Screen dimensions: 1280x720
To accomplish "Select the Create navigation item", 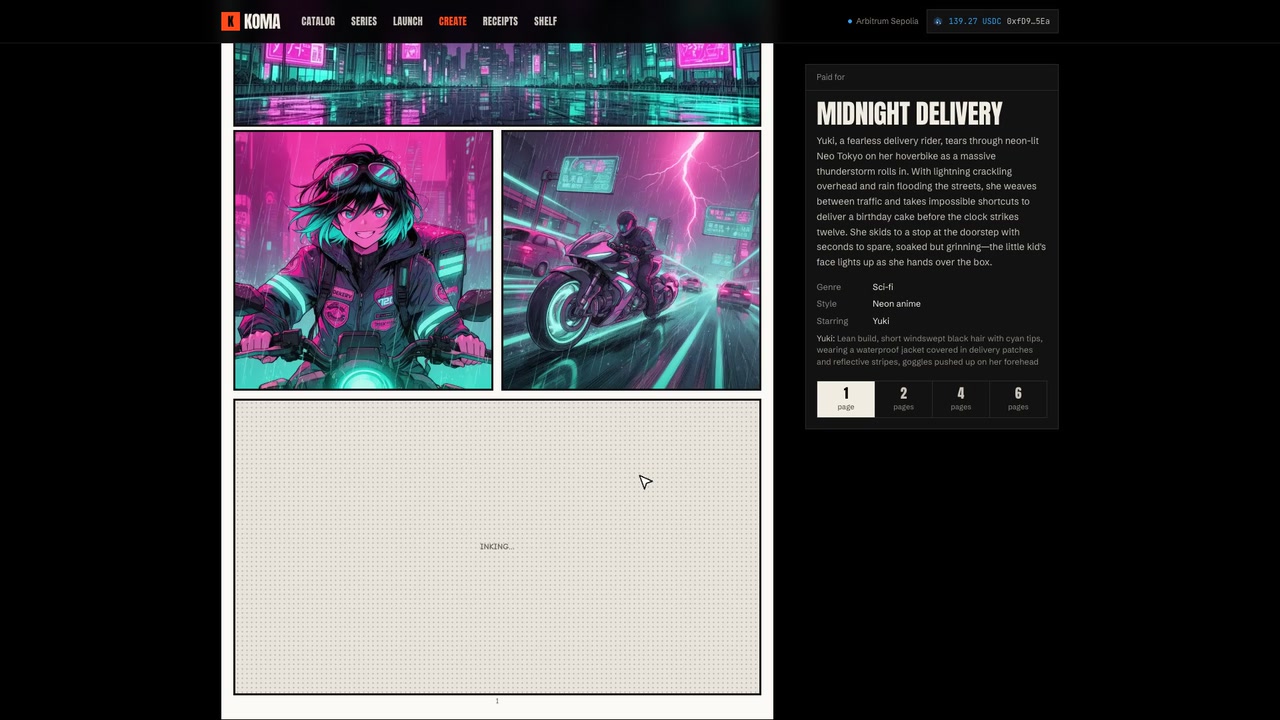I will pyautogui.click(x=453, y=21).
